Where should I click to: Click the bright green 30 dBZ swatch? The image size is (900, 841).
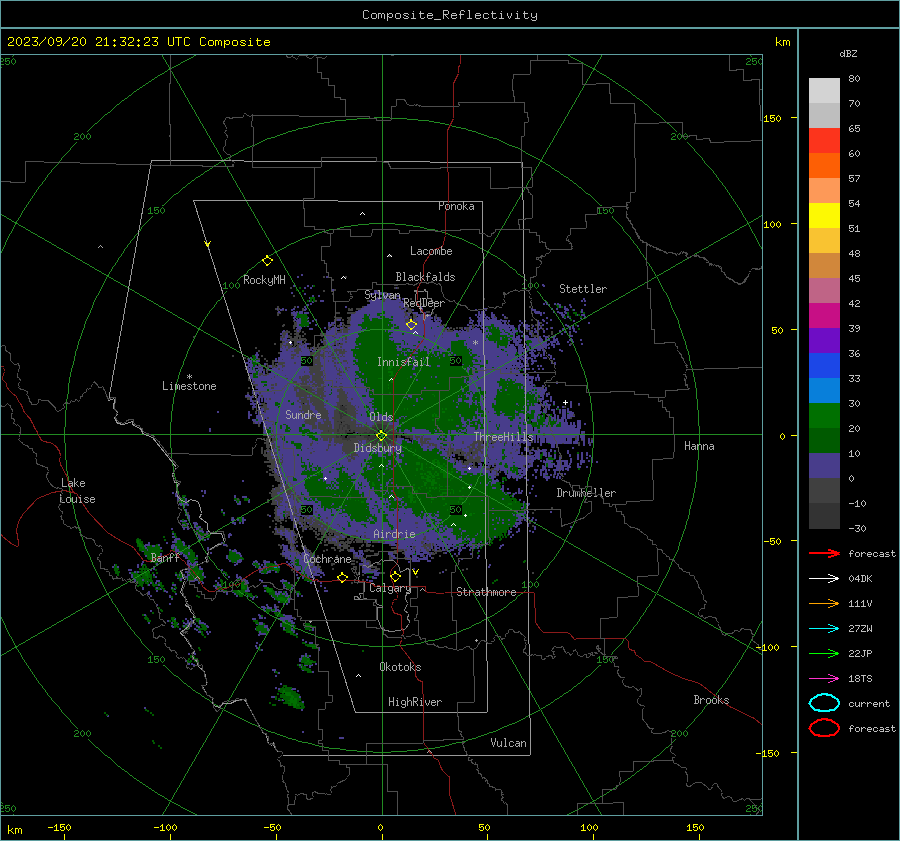click(x=824, y=416)
